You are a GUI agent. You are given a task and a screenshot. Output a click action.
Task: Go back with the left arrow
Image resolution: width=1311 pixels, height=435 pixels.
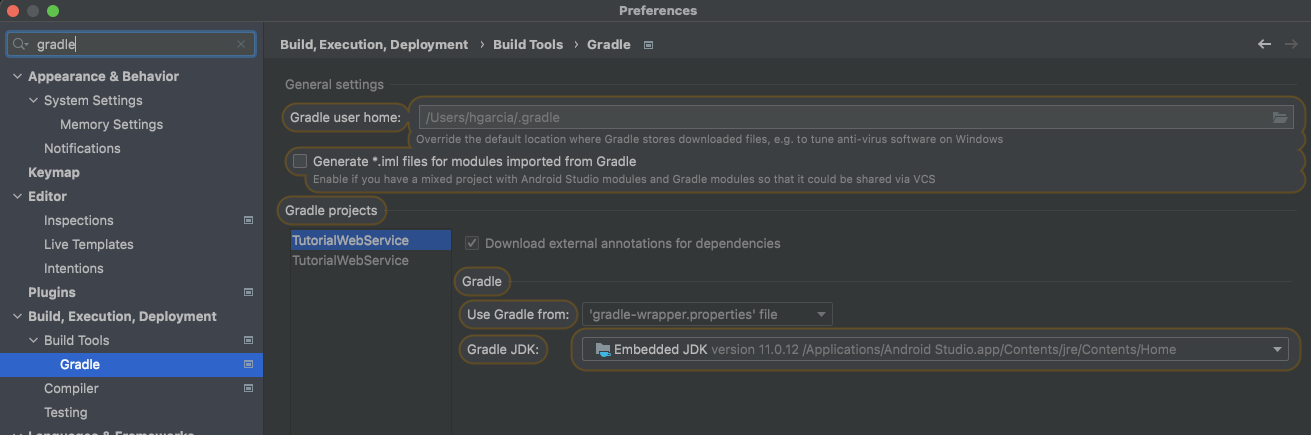1265,44
